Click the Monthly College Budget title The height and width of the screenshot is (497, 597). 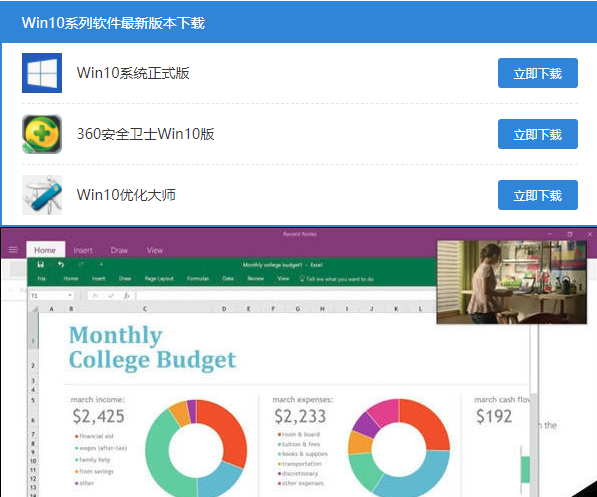(x=152, y=347)
